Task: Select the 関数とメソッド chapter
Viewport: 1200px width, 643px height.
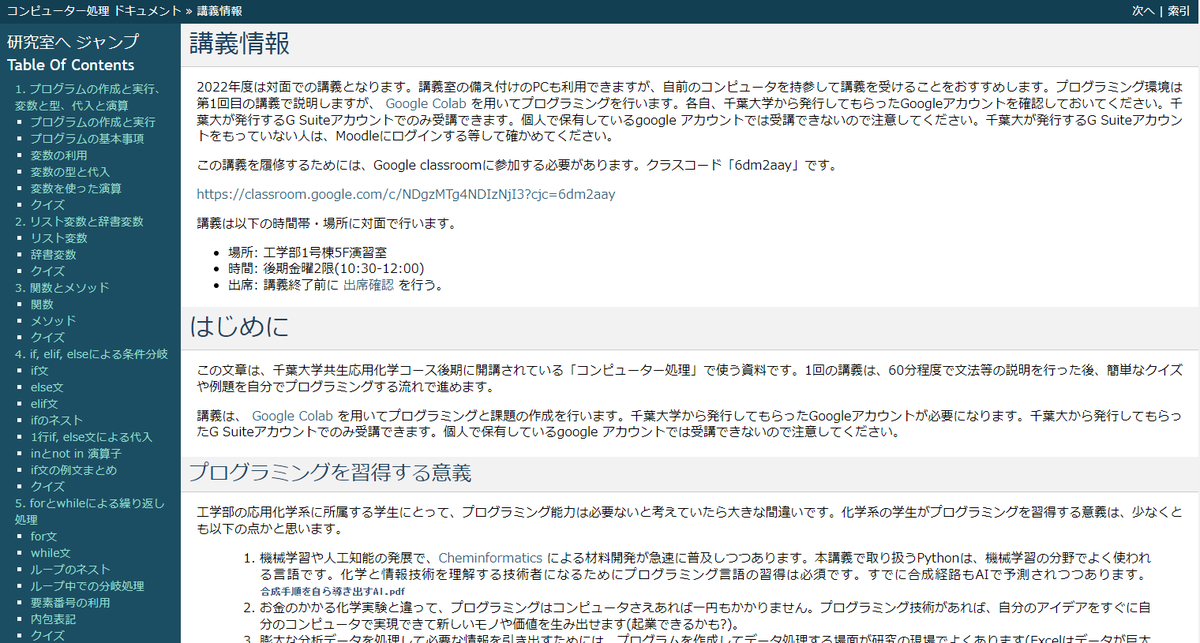Action: click(x=62, y=287)
